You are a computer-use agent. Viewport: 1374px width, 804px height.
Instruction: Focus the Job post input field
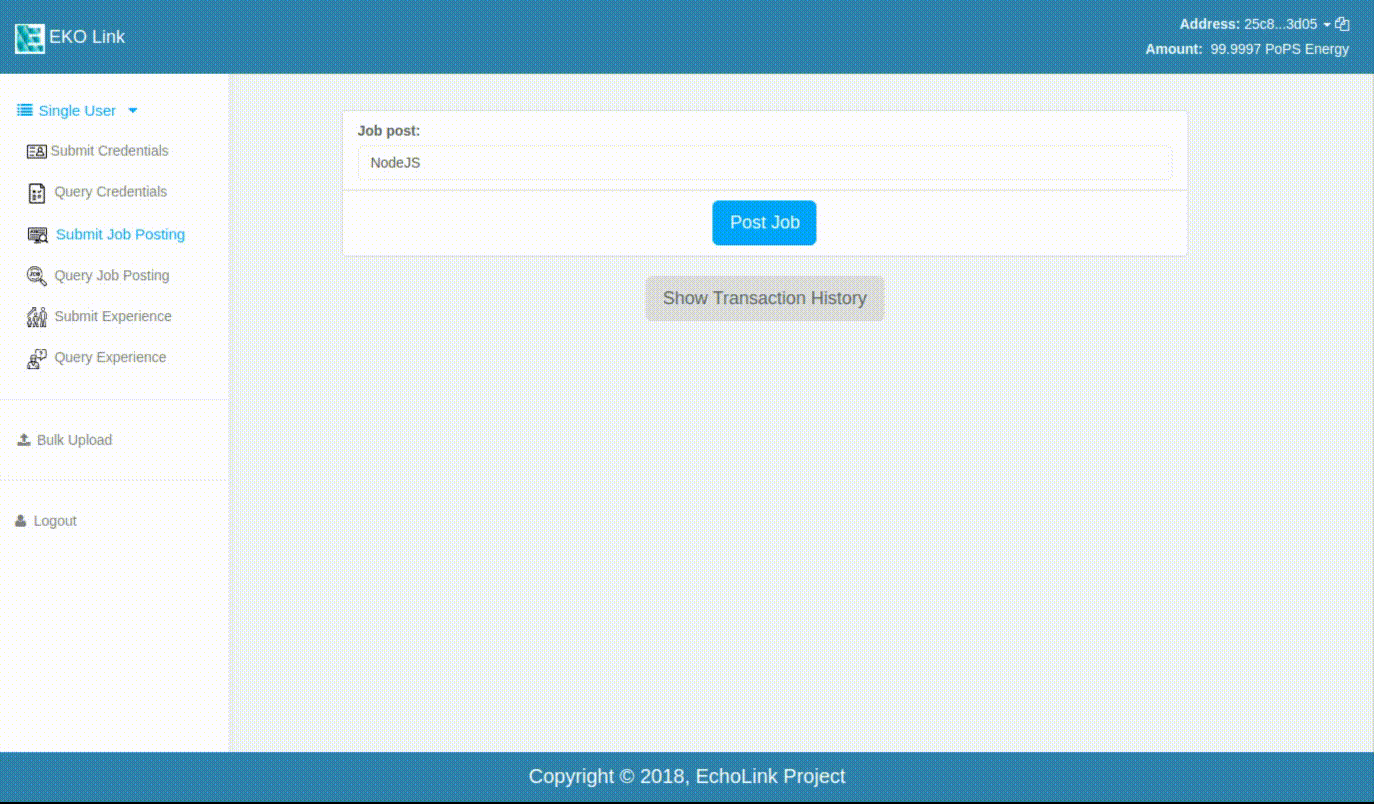pyautogui.click(x=765, y=163)
